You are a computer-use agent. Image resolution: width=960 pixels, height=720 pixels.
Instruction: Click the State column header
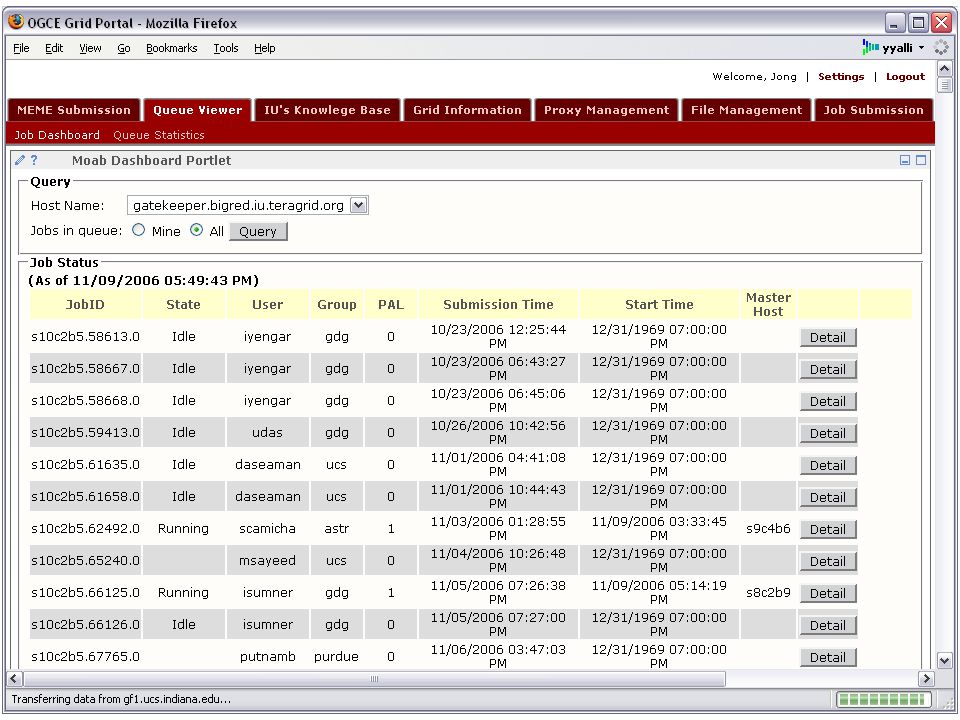pos(183,304)
